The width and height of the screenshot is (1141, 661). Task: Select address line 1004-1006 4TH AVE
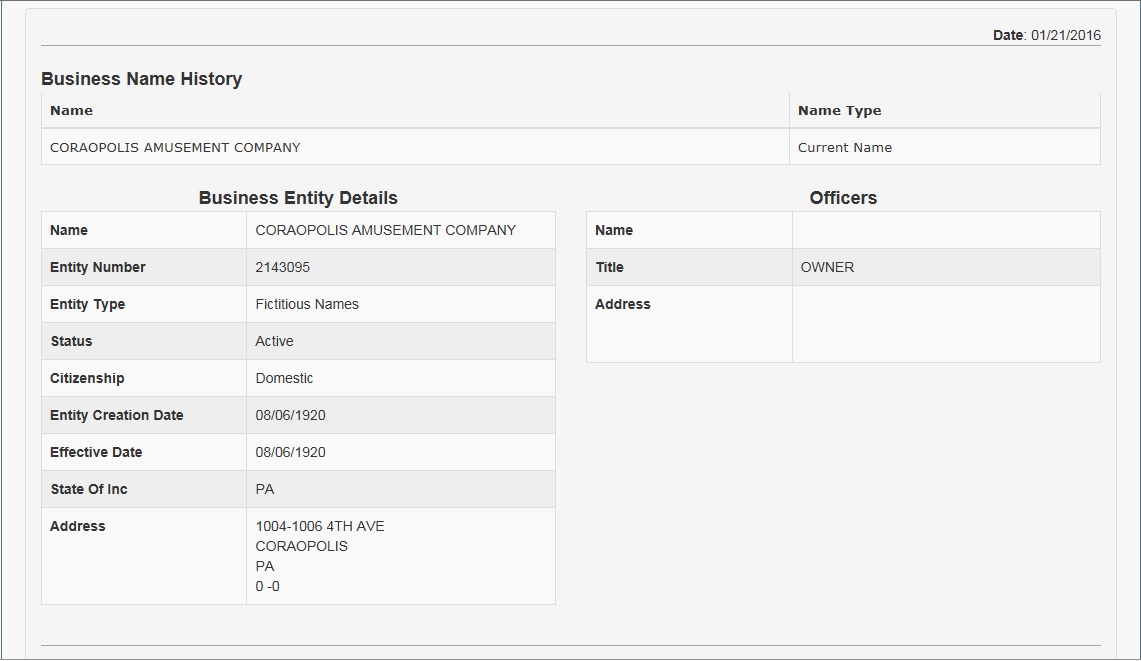pos(319,526)
